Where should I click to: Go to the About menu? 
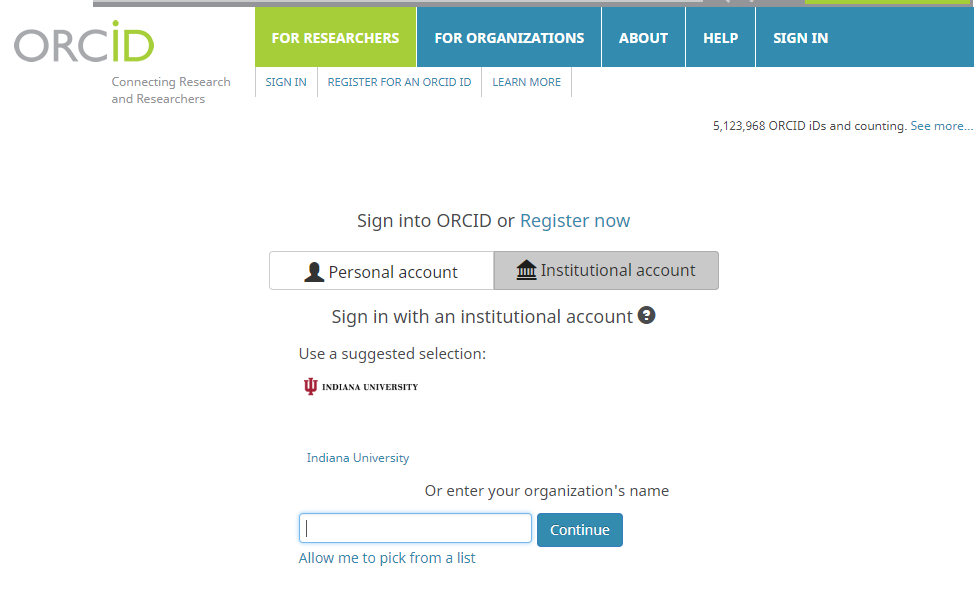pos(643,38)
